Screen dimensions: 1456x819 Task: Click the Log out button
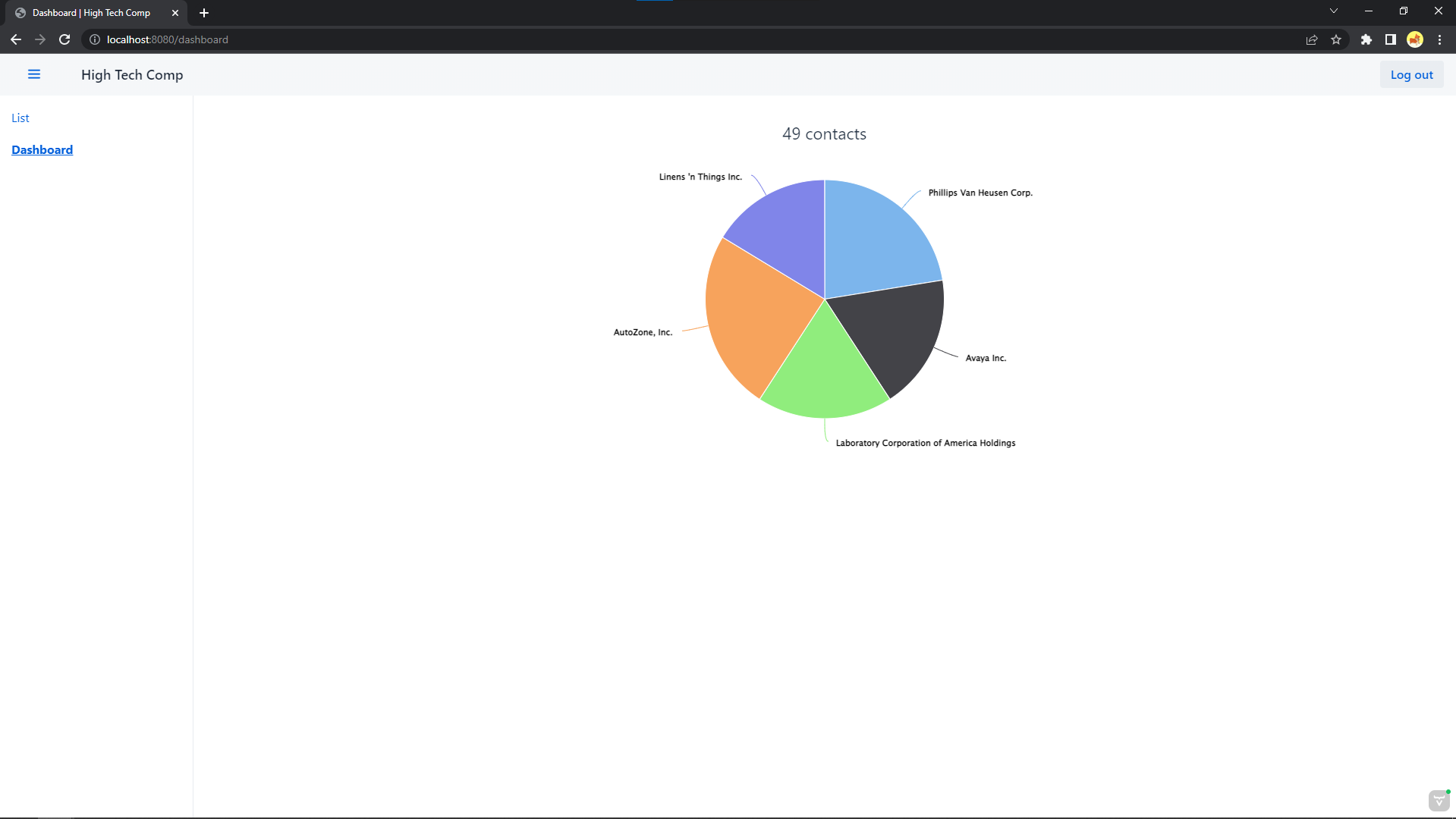[1411, 74]
